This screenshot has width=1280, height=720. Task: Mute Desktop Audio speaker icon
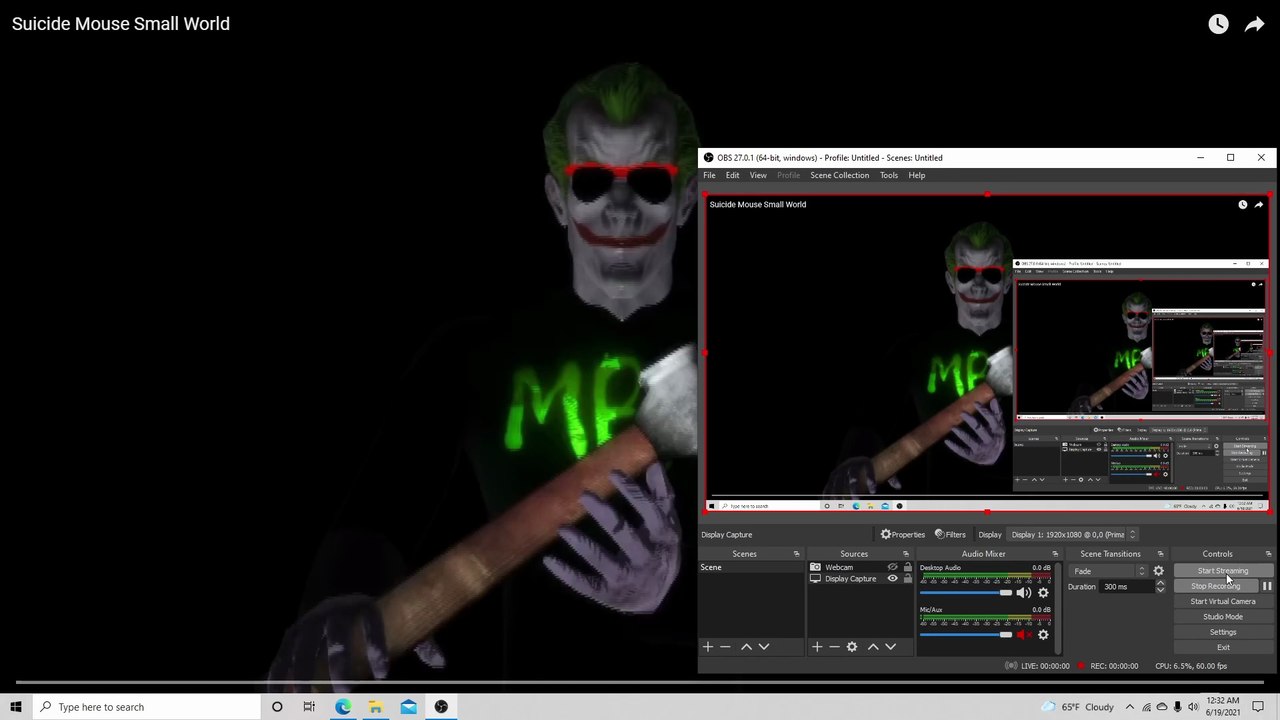coord(1024,593)
